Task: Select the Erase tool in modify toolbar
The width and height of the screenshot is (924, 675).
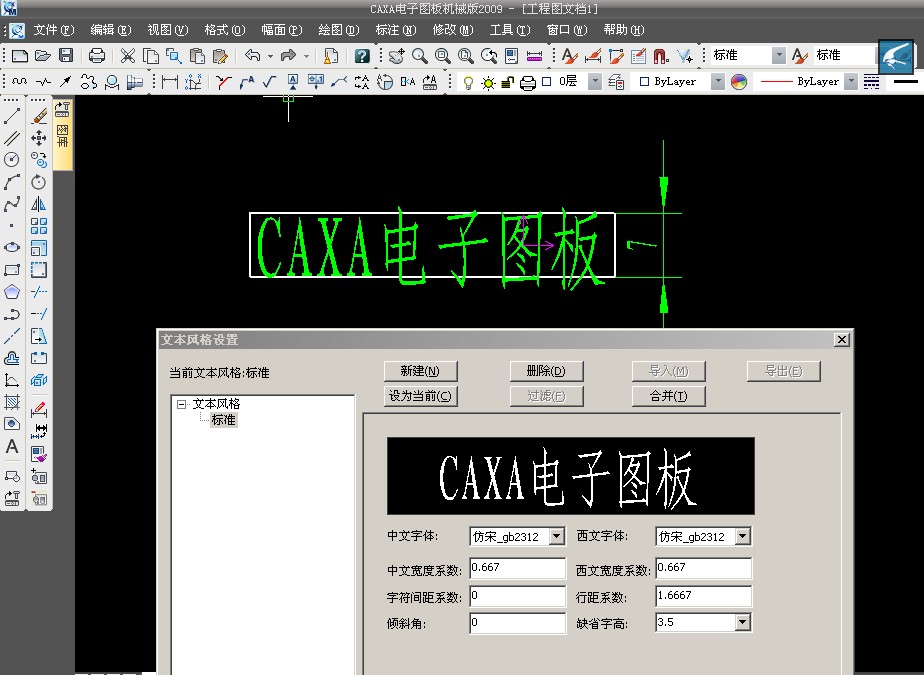Action: (x=39, y=116)
